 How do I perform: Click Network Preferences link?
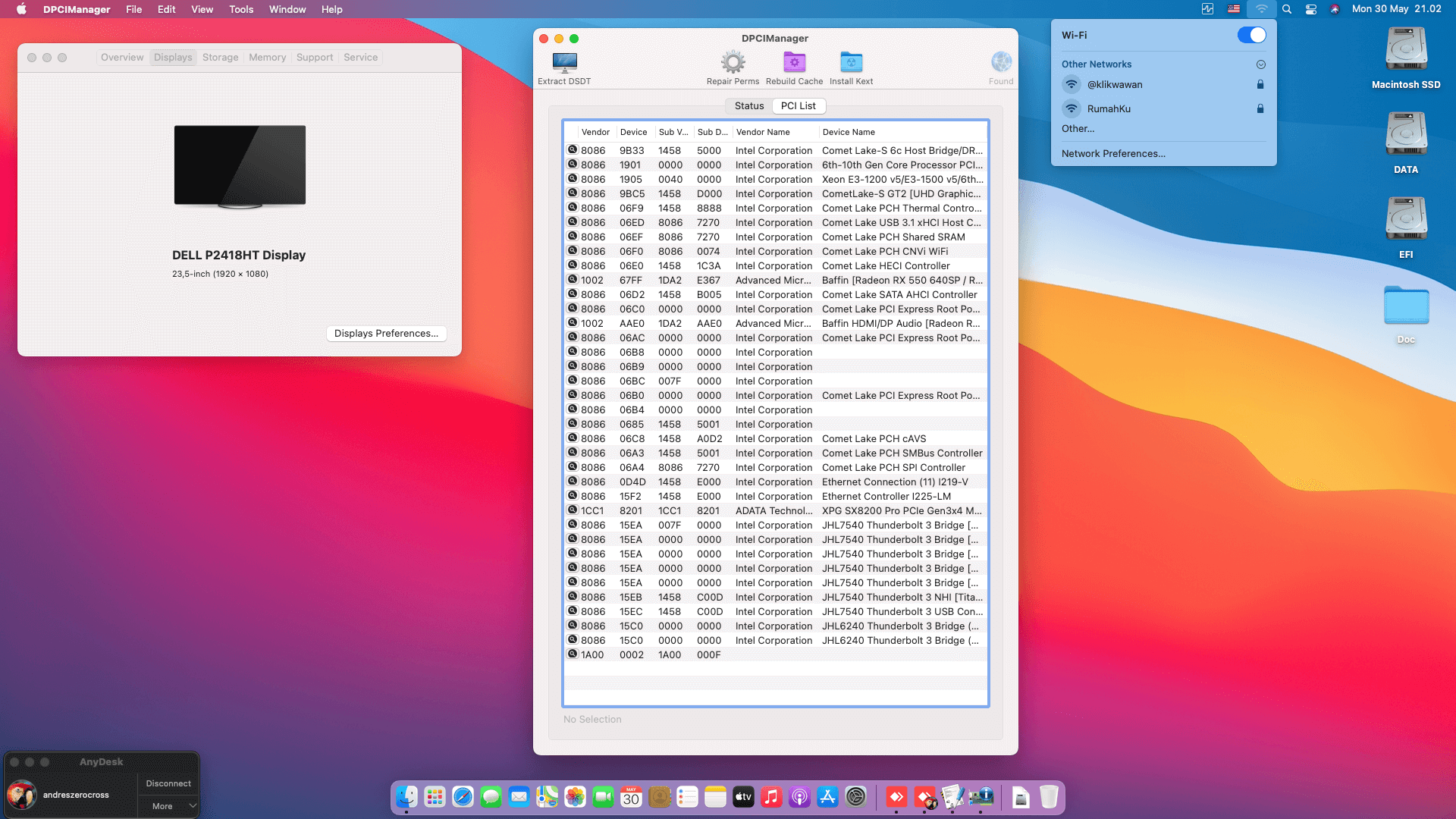click(x=1113, y=154)
